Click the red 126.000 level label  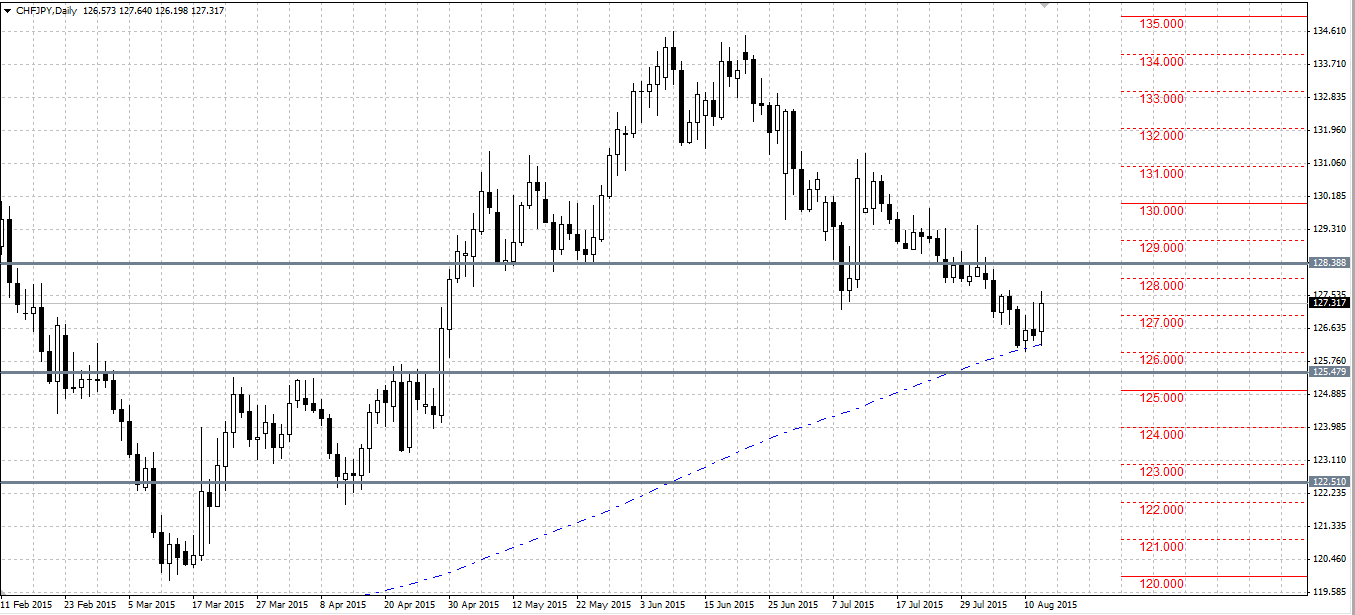click(x=1164, y=359)
